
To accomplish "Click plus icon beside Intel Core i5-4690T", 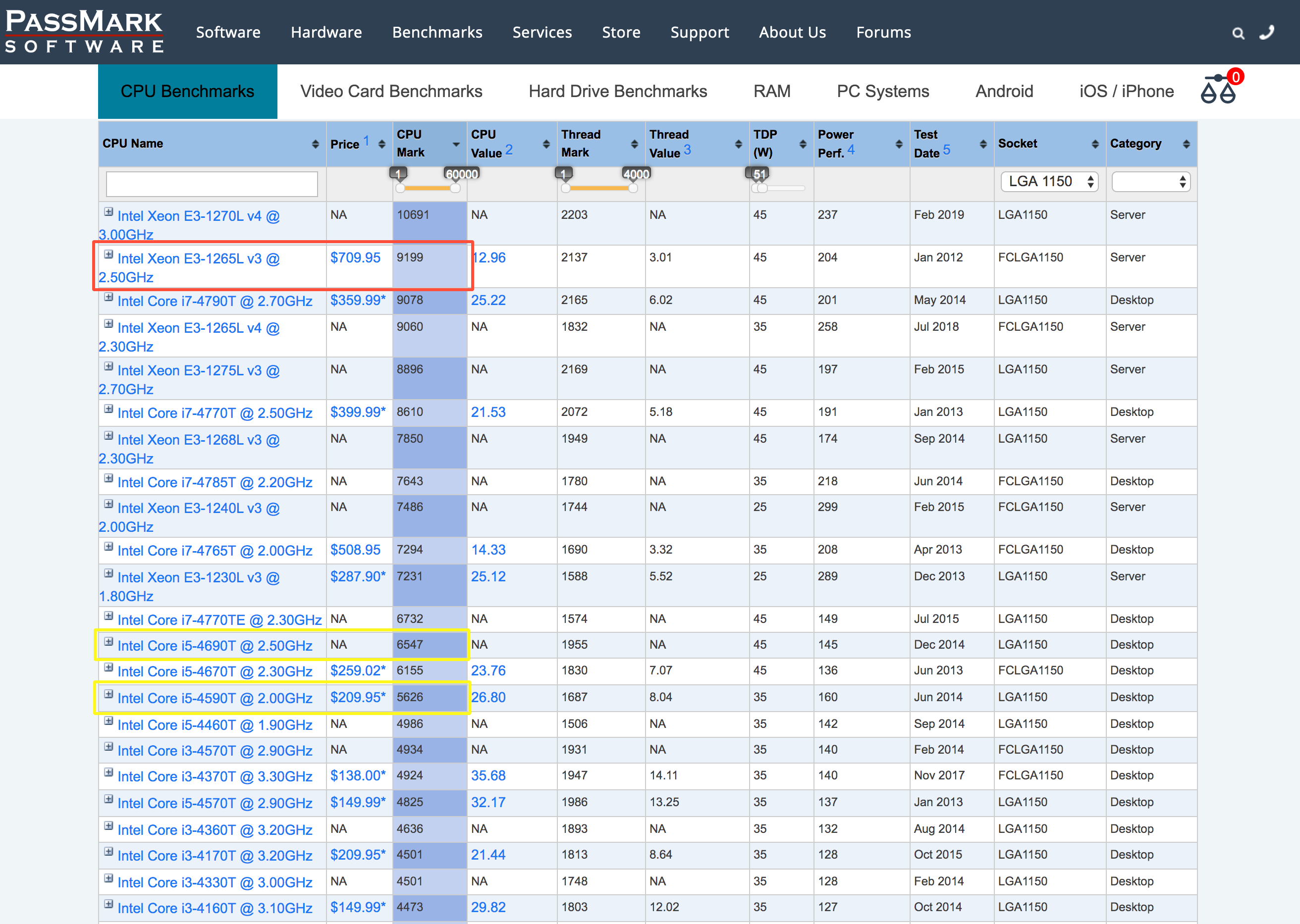I will pos(108,642).
